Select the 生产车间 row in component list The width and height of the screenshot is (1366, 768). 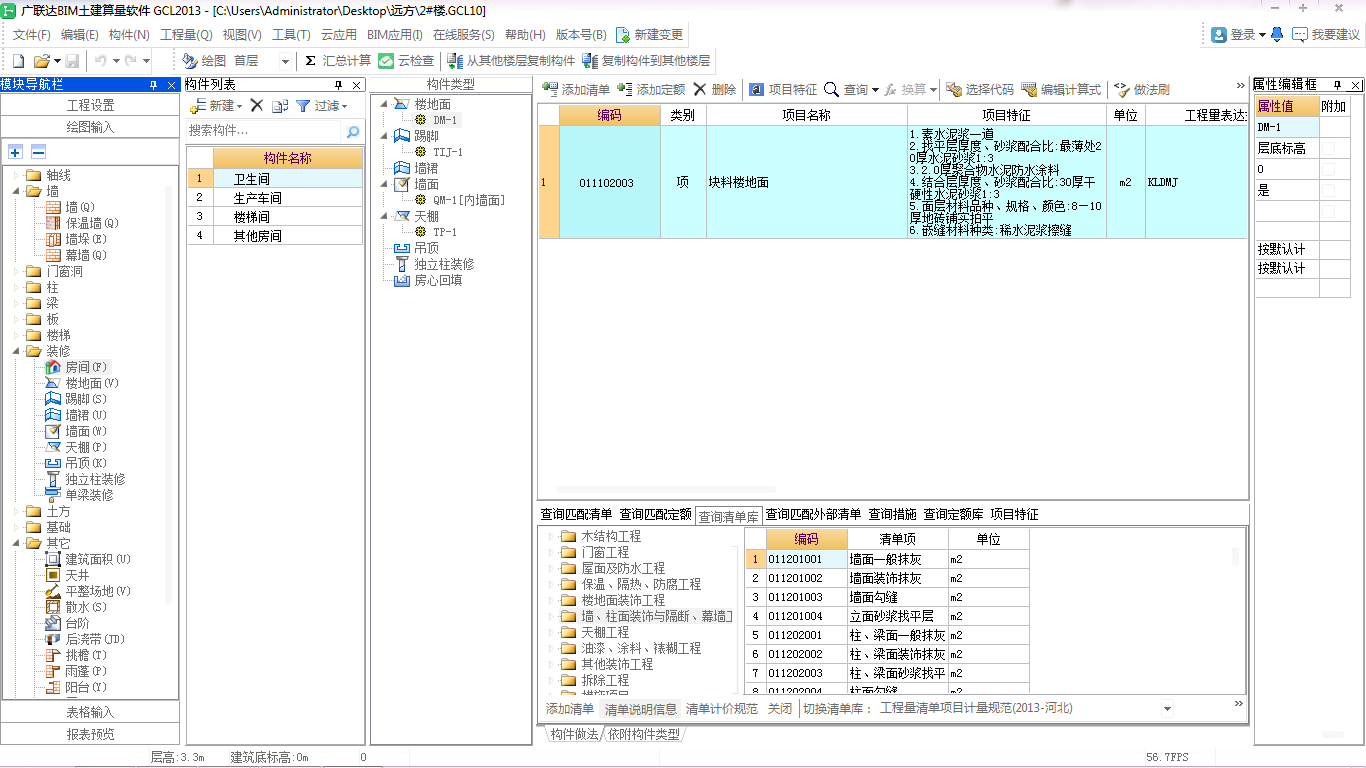[x=275, y=198]
